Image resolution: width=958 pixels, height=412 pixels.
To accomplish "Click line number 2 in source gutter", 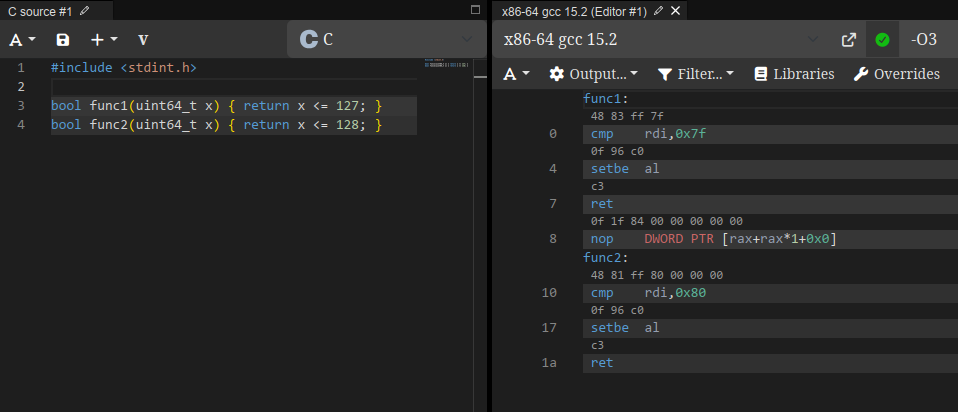I will tap(21, 86).
